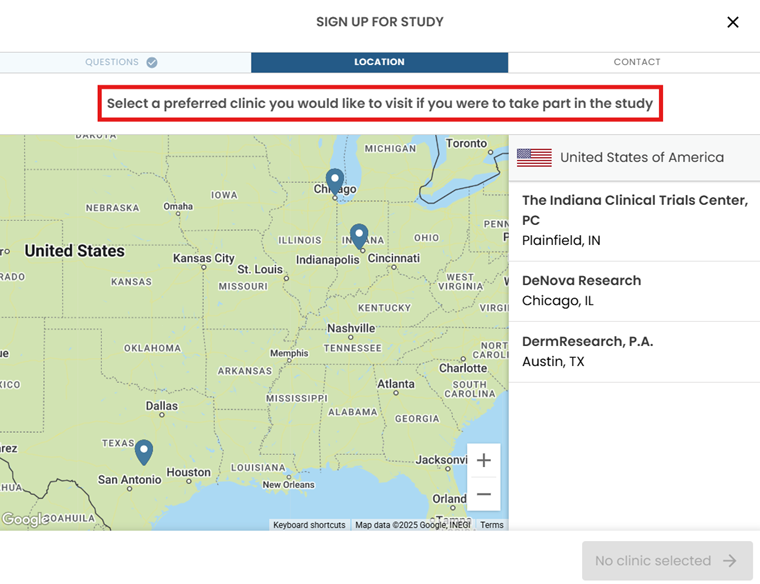Click the Omaha label on the map
The height and width of the screenshot is (584, 760).
click(178, 206)
